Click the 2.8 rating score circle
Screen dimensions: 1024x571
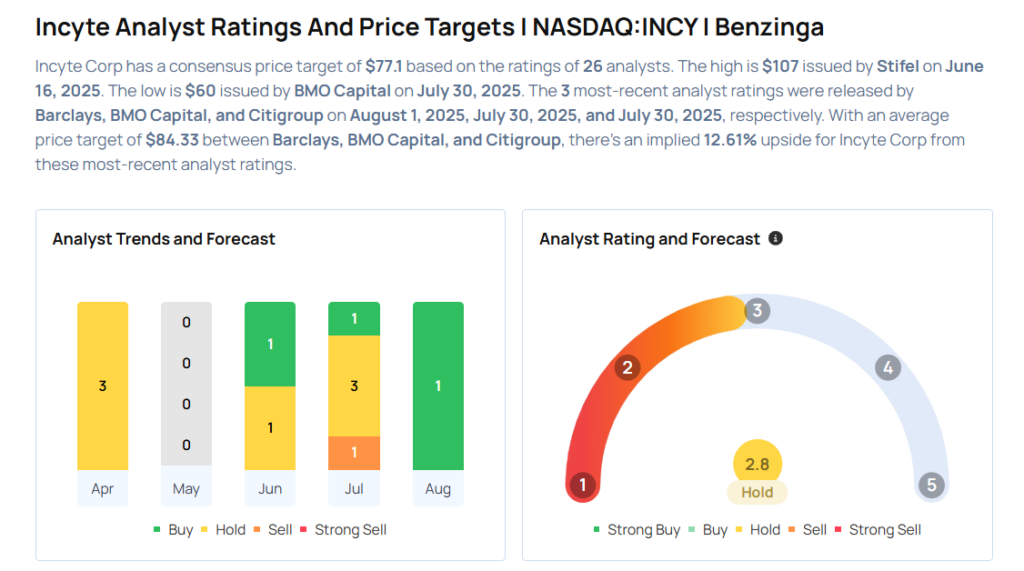pyautogui.click(x=757, y=463)
